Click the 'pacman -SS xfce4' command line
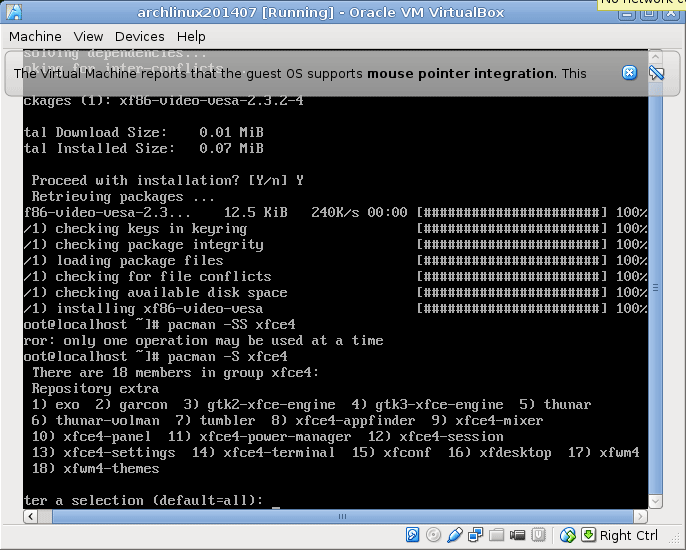Screen dimensions: 686x550 pyautogui.click(x=160, y=325)
